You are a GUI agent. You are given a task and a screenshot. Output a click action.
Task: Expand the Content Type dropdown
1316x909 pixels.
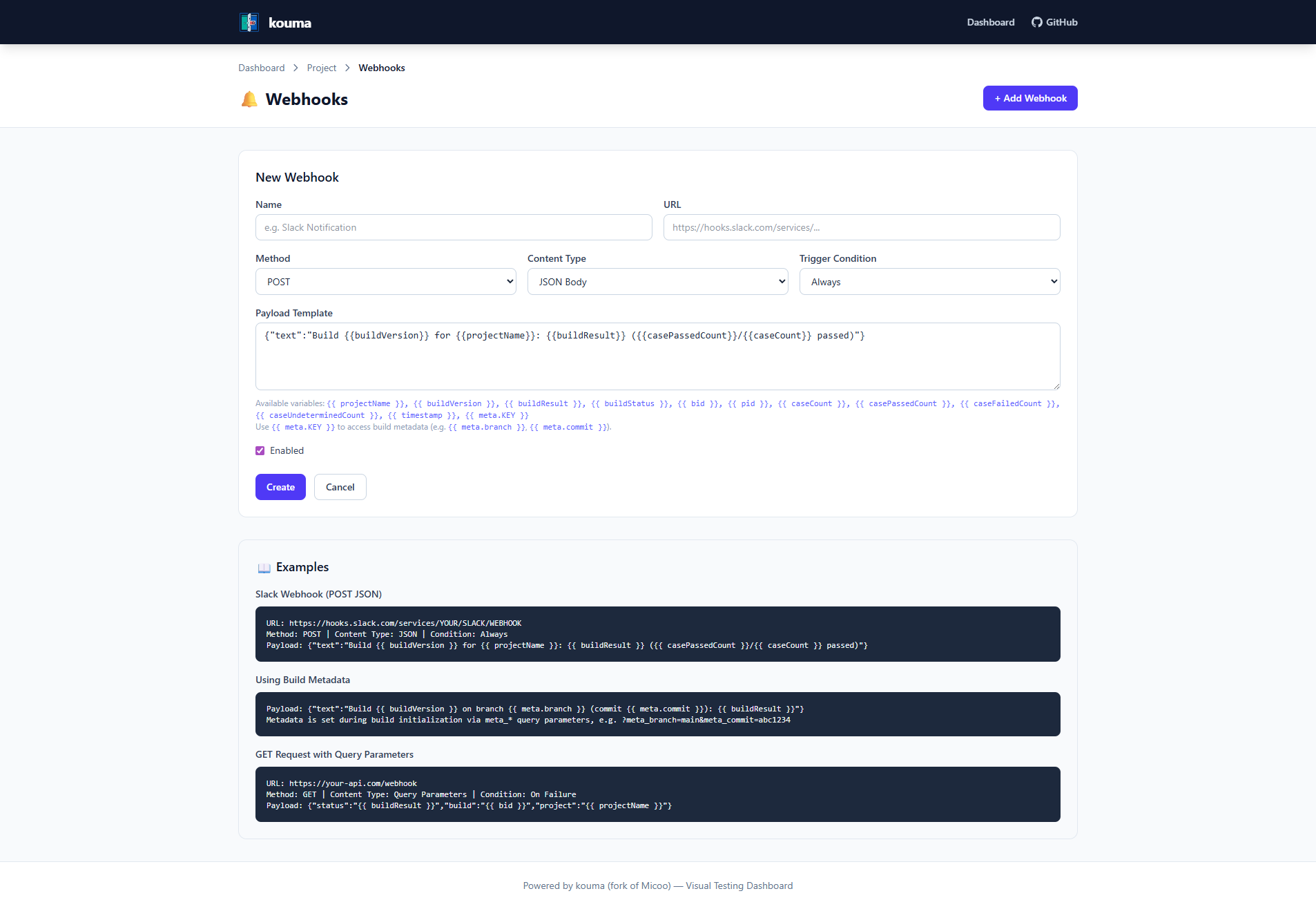point(657,282)
